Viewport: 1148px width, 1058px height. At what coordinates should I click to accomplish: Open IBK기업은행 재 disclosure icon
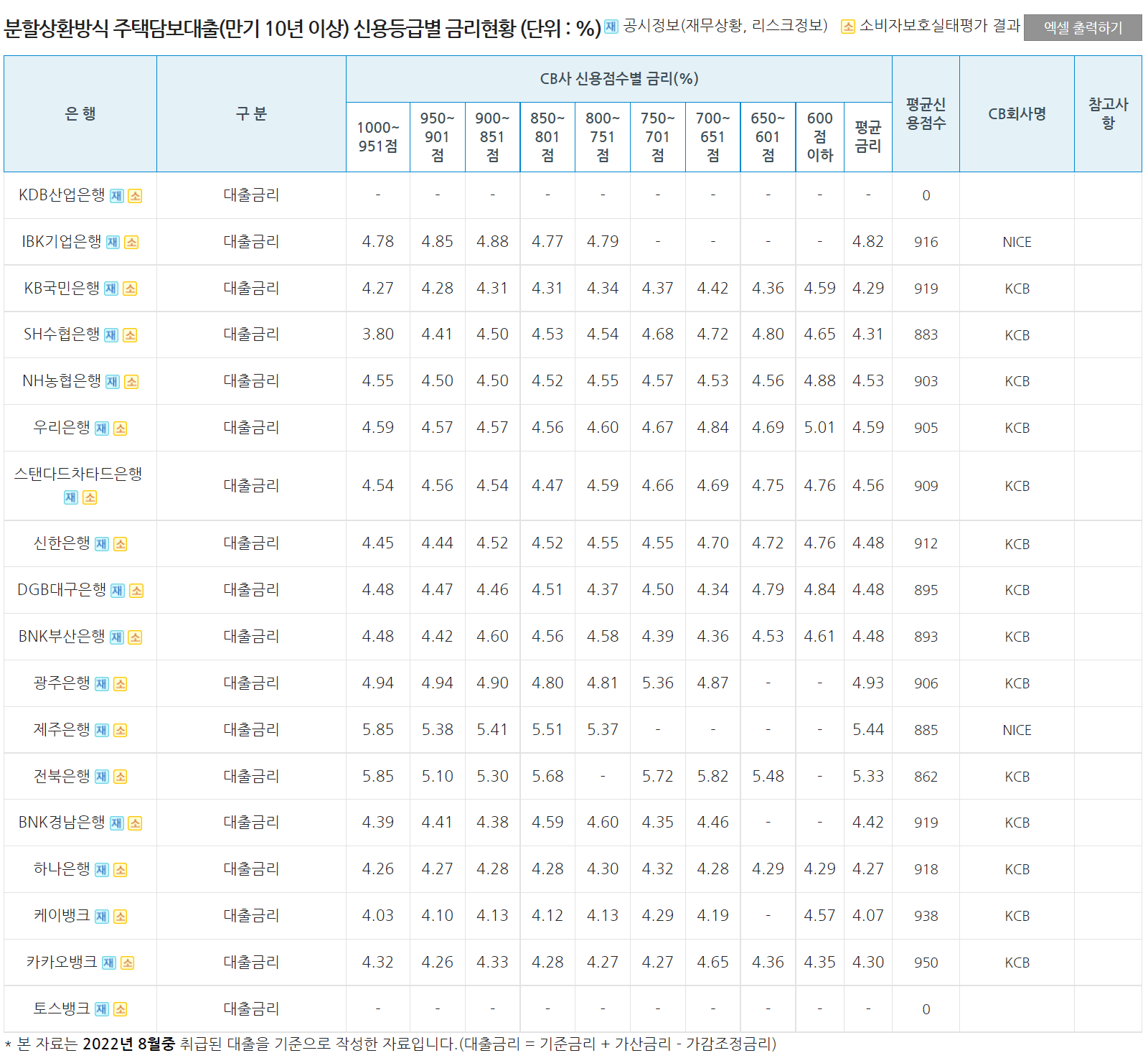point(113,243)
